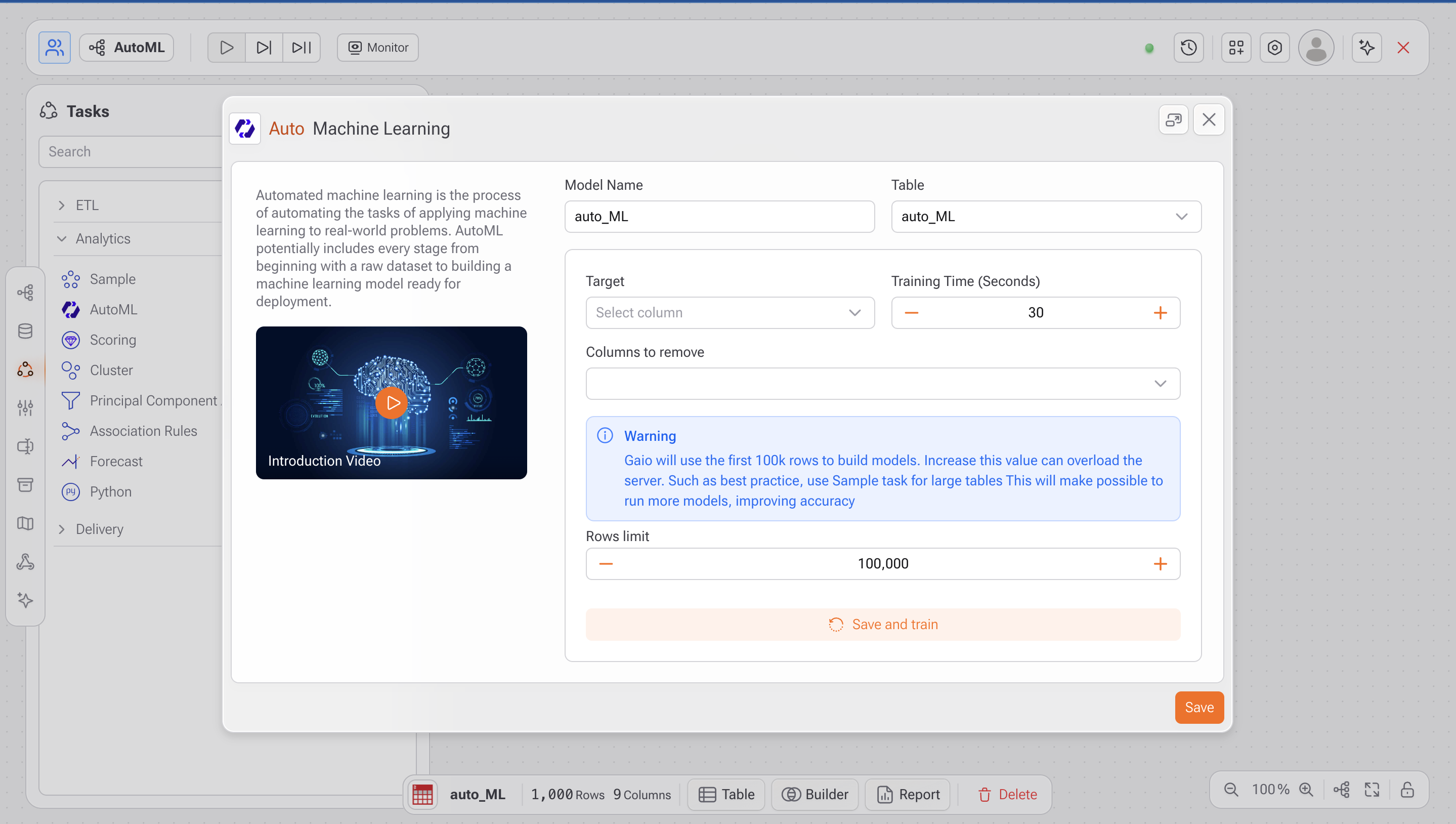Click the Save and train button

point(882,624)
